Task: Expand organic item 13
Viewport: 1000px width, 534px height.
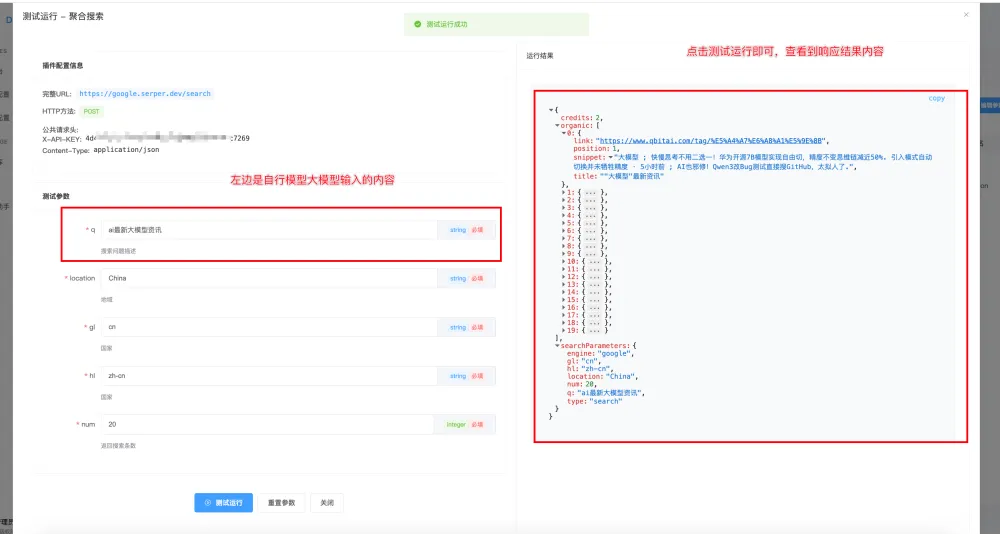Action: [x=564, y=285]
